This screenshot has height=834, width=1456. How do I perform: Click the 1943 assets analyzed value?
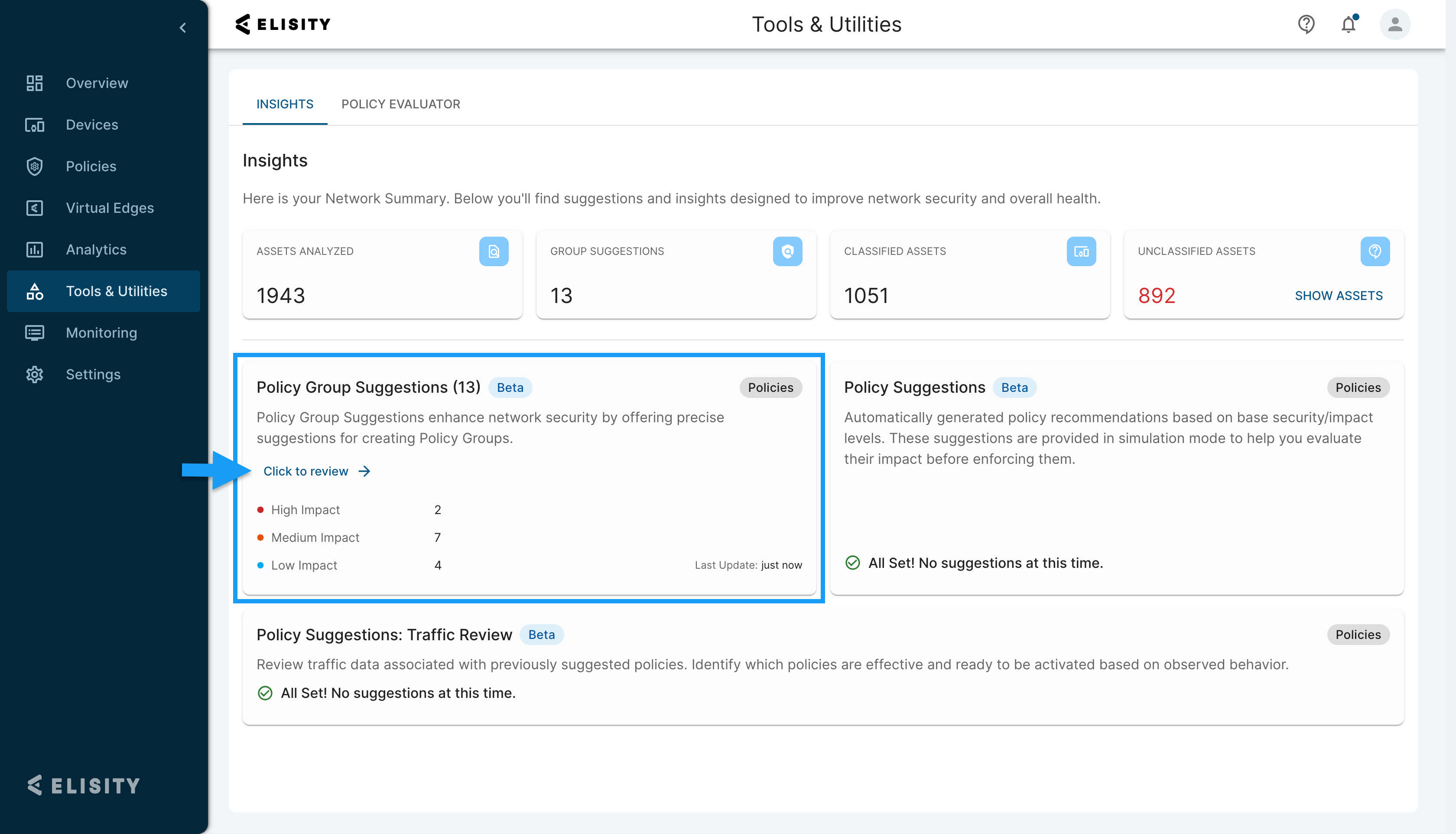(x=280, y=296)
